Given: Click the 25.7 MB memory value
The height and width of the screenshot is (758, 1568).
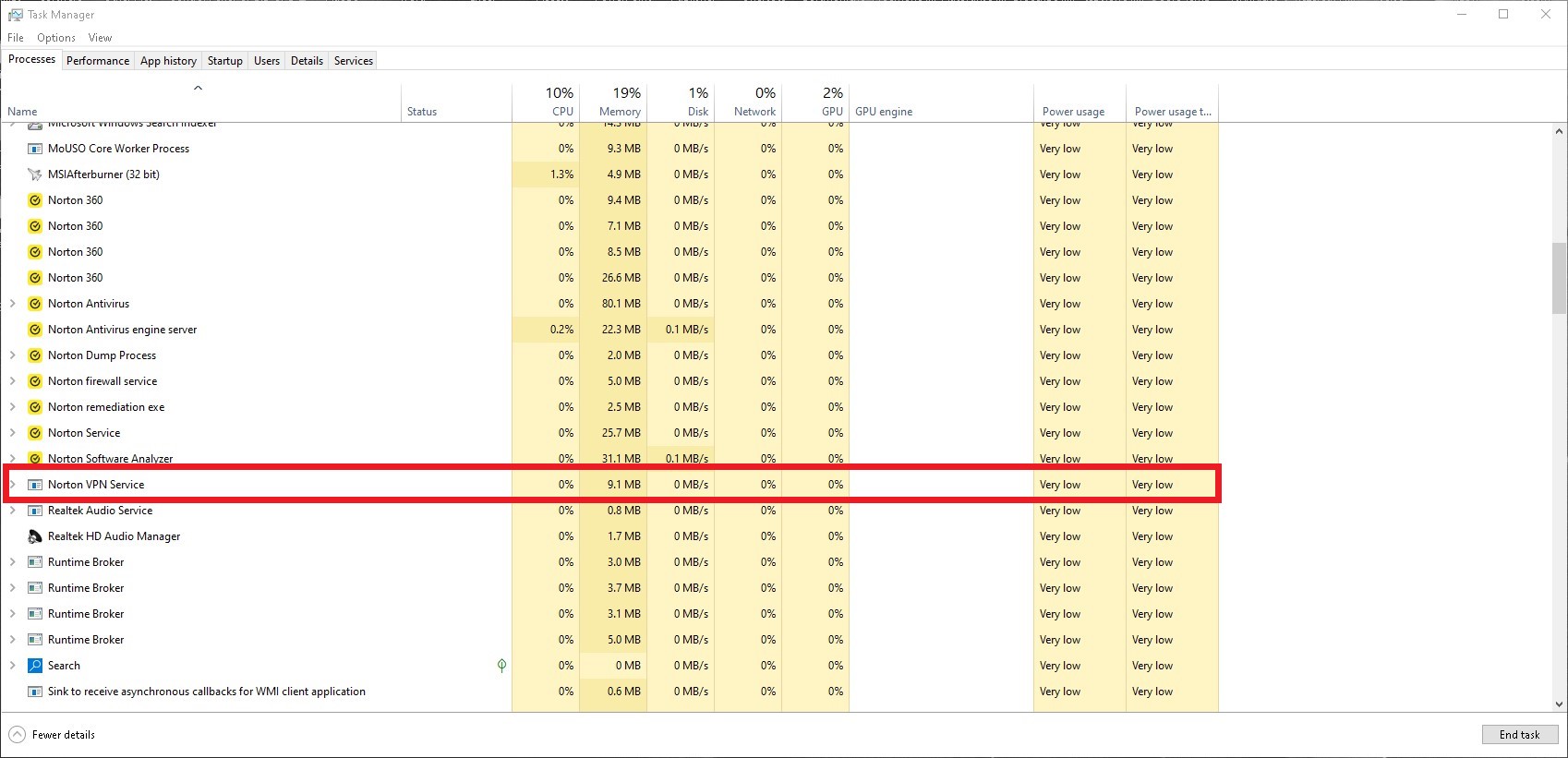Looking at the screenshot, I should click(621, 433).
